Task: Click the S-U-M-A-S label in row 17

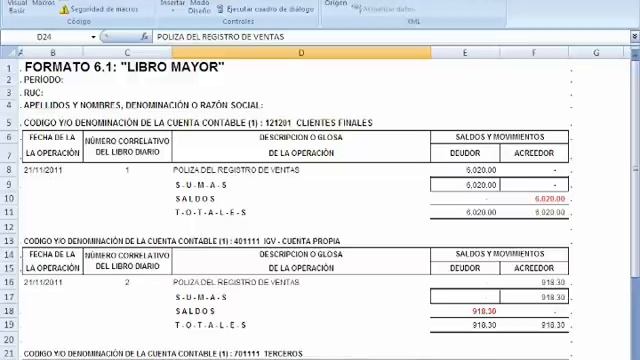Action: tap(201, 297)
